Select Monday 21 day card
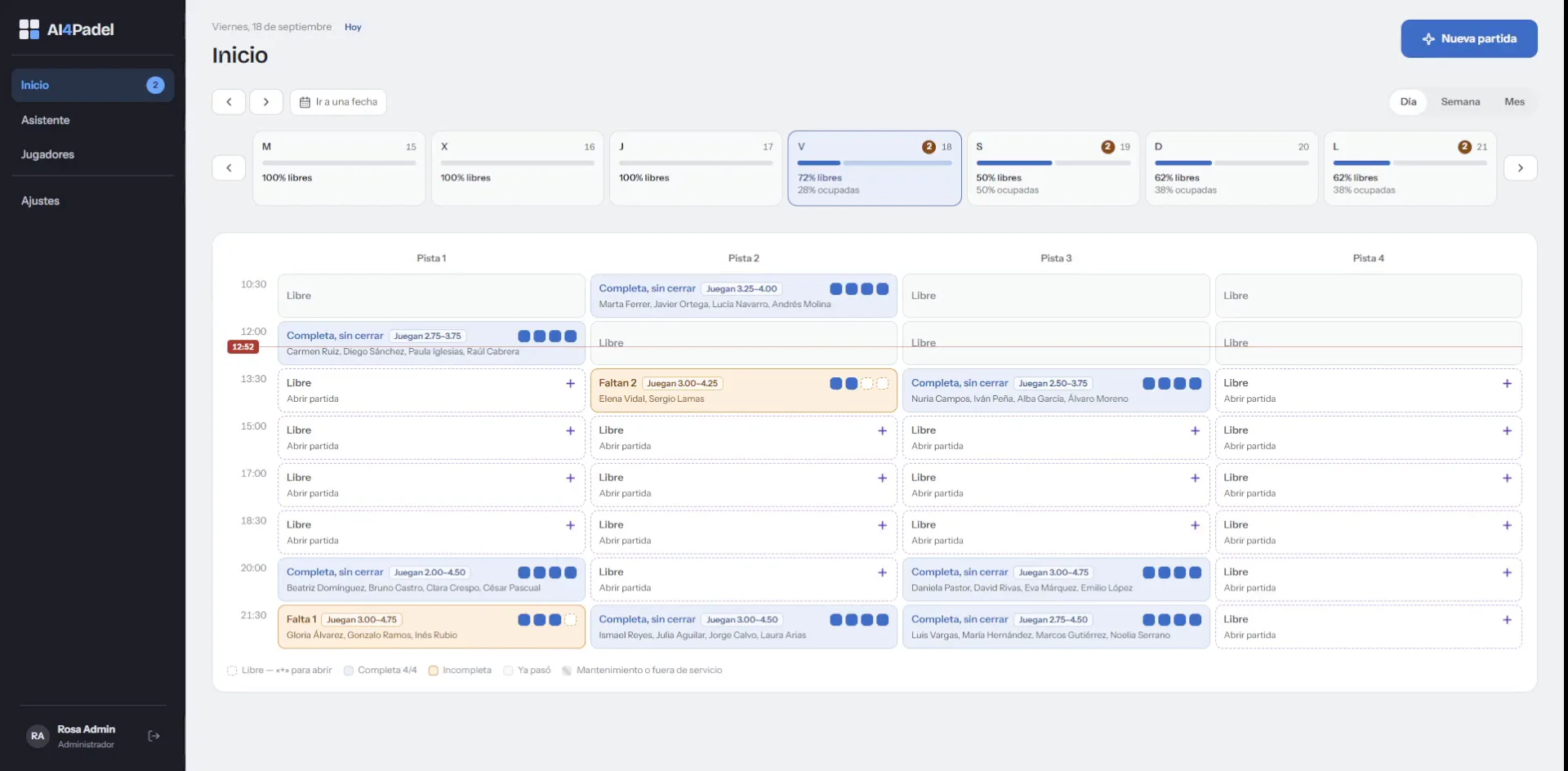The width and height of the screenshot is (1568, 771). pyautogui.click(x=1410, y=168)
